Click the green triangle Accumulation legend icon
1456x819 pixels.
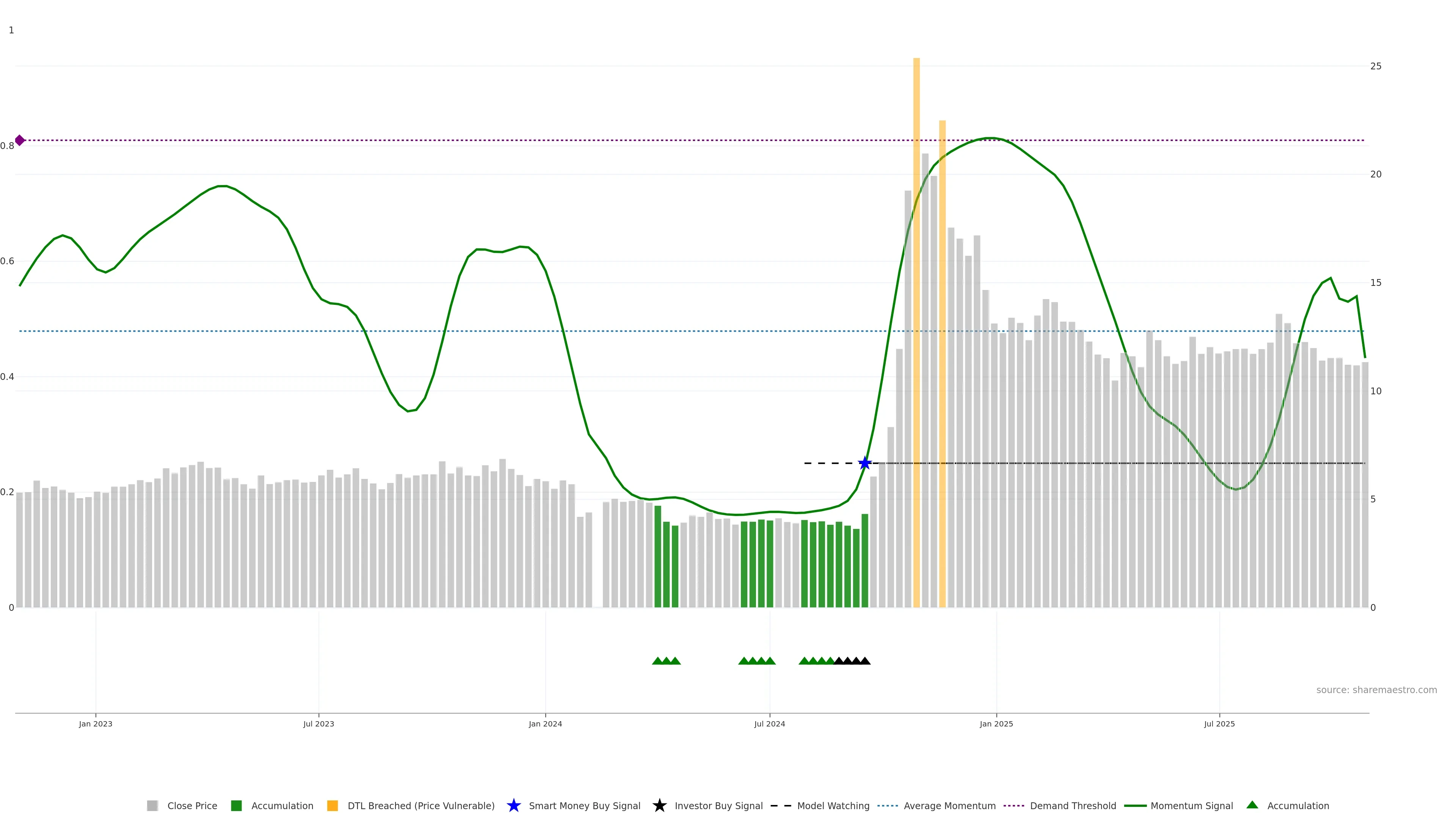click(x=1252, y=805)
